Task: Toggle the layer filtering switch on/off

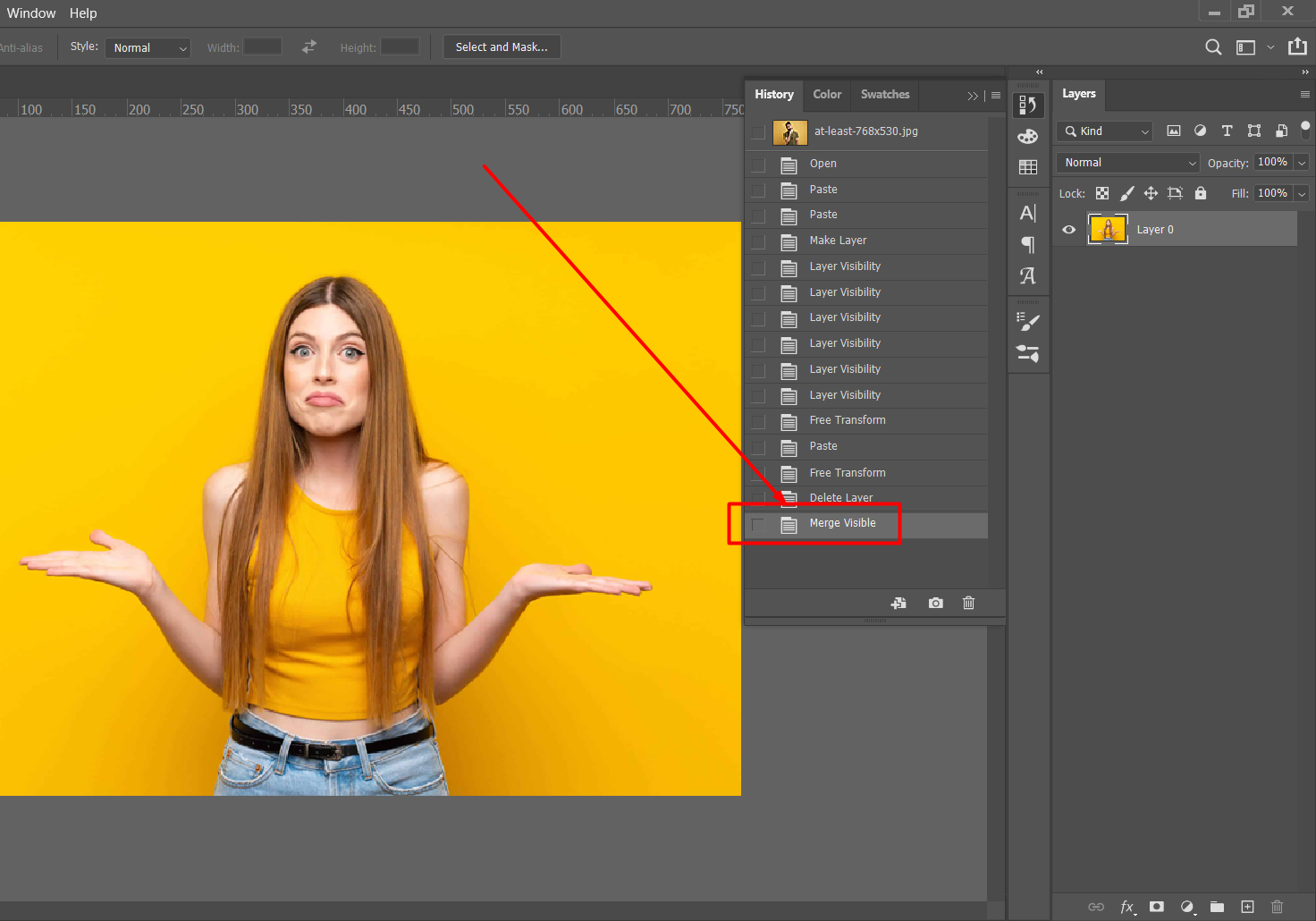Action: click(x=1305, y=131)
